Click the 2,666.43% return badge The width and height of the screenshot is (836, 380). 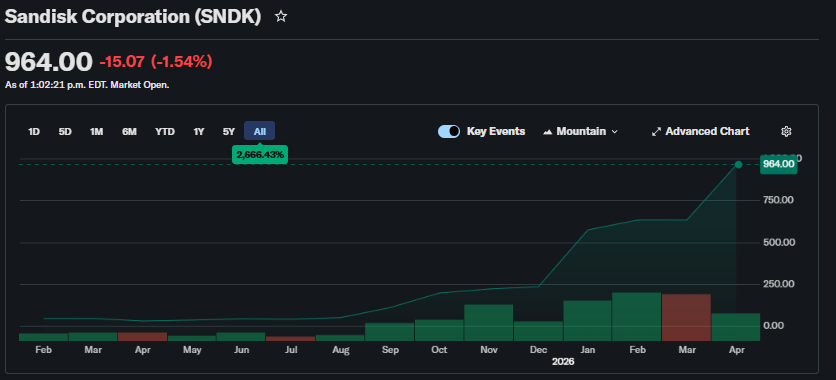(260, 155)
